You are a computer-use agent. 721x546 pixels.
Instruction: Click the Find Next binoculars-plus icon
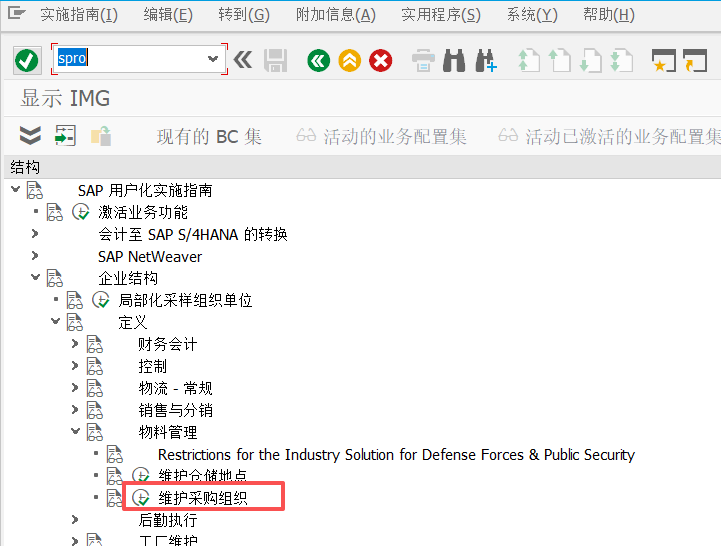click(486, 60)
